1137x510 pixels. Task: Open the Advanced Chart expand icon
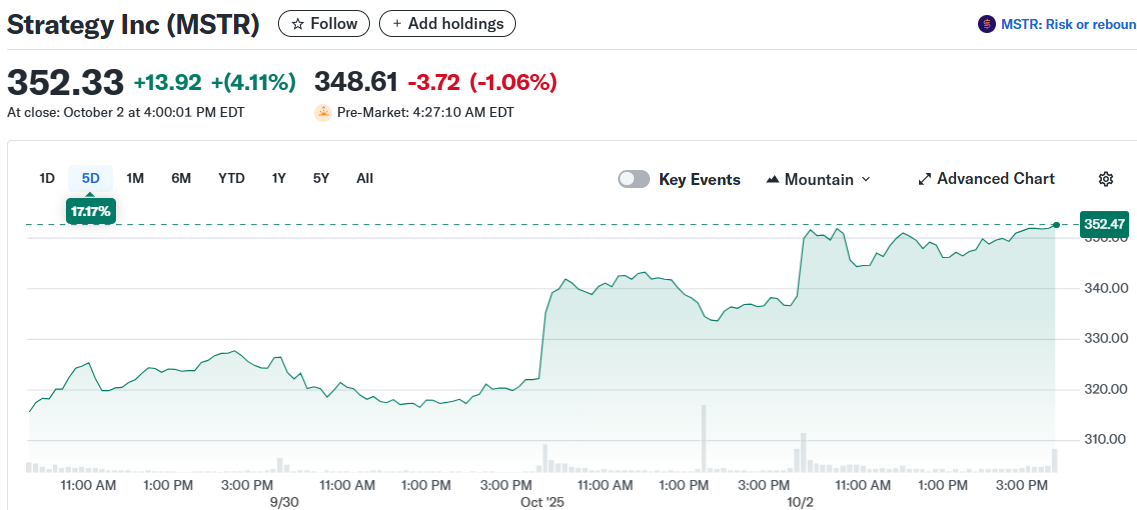click(924, 179)
